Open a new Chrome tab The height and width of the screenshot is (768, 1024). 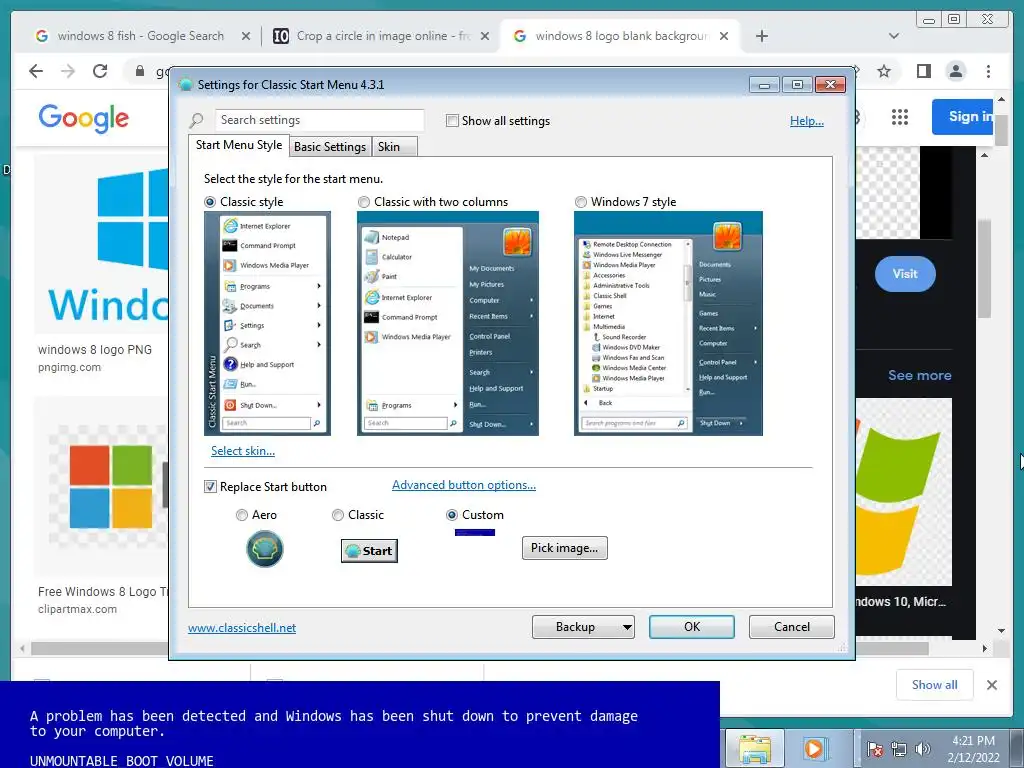[761, 36]
